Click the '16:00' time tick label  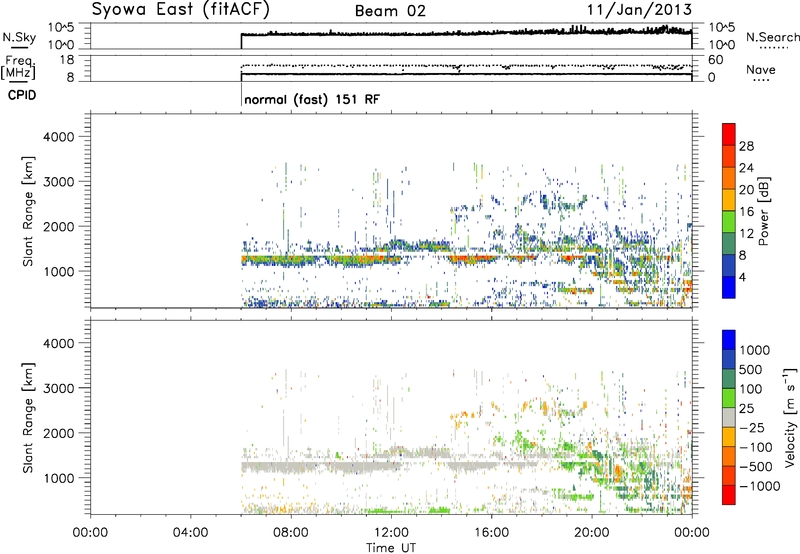tap(491, 533)
